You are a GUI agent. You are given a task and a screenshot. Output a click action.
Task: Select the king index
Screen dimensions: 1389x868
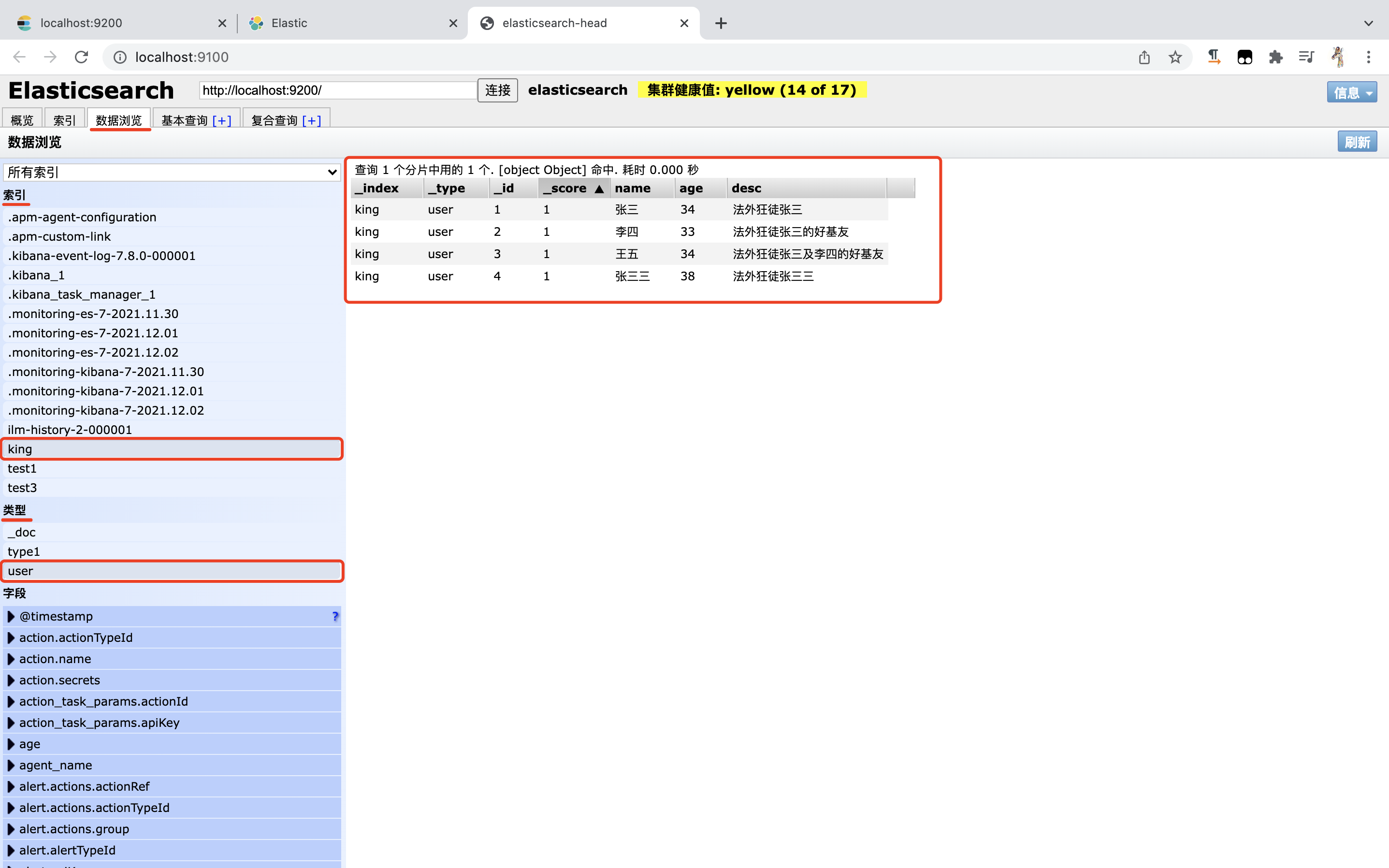(172, 449)
